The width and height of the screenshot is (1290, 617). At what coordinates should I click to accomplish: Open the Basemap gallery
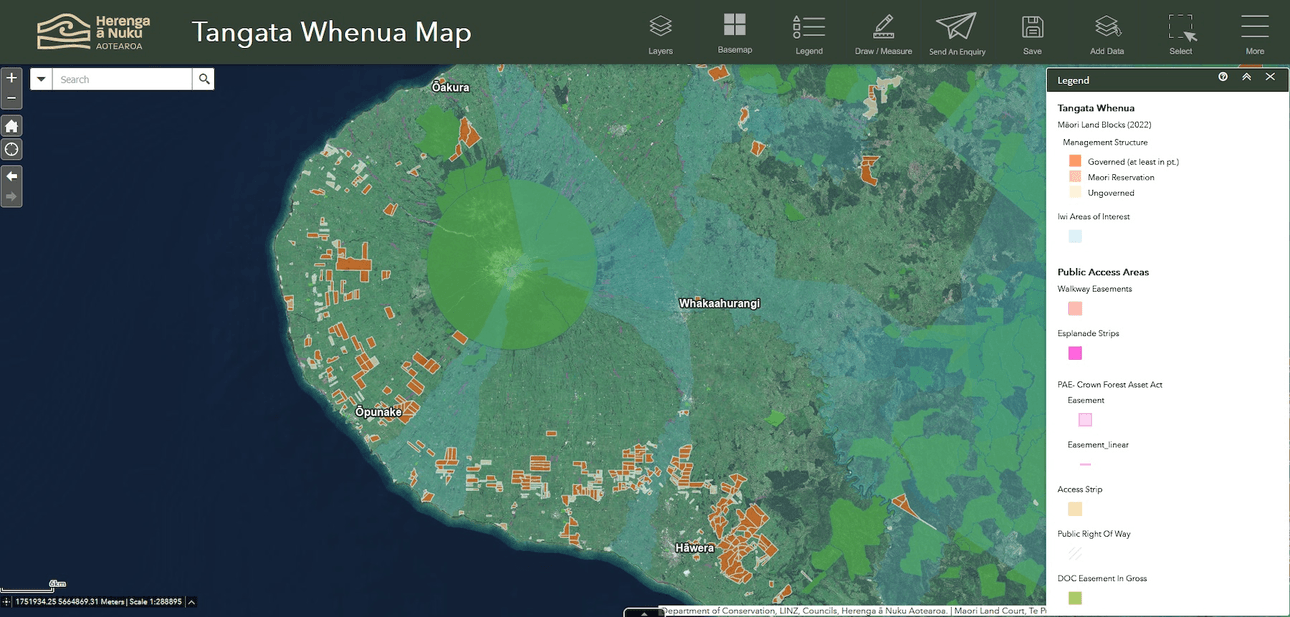[734, 32]
